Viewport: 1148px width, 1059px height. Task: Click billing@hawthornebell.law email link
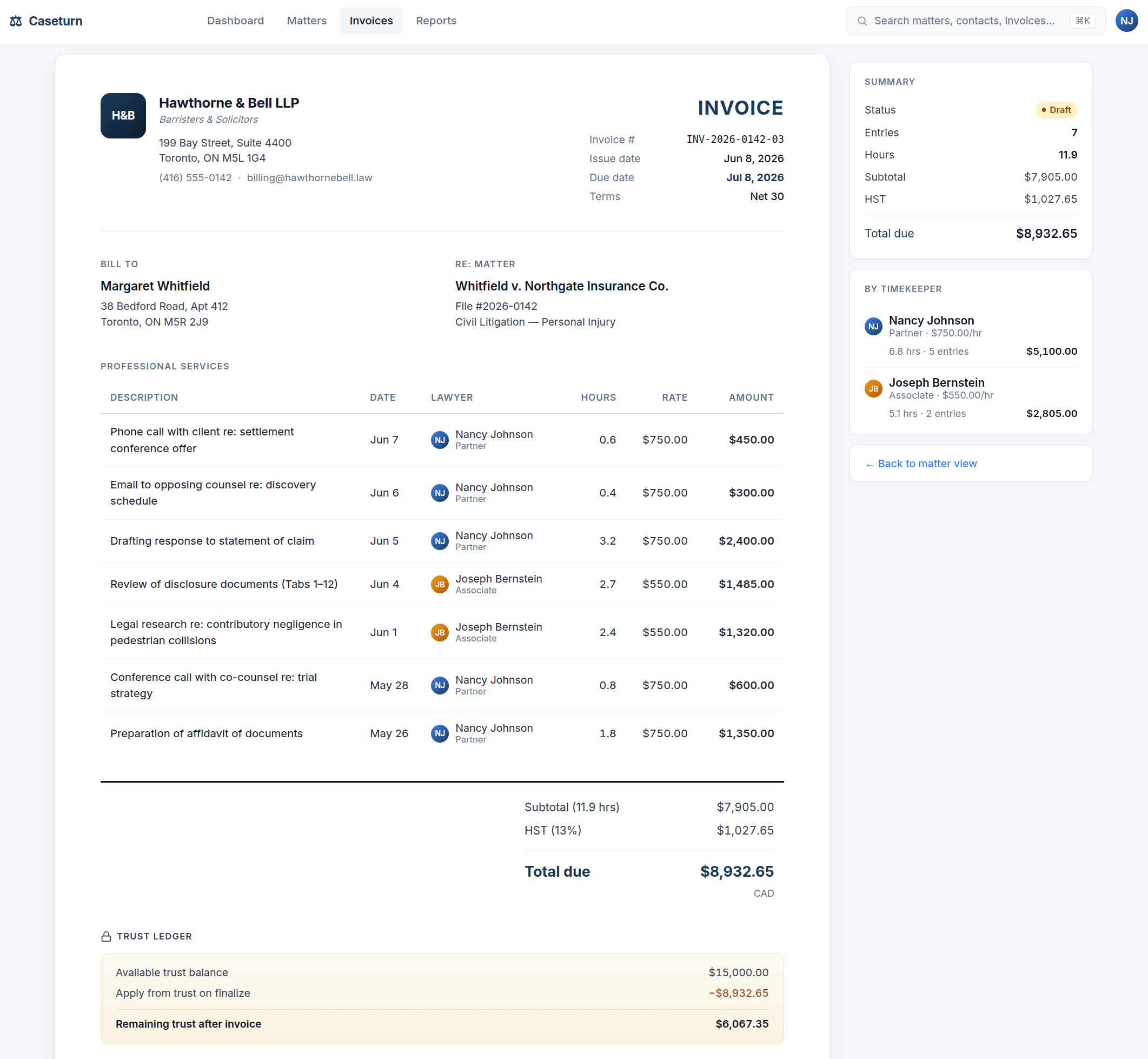point(309,177)
